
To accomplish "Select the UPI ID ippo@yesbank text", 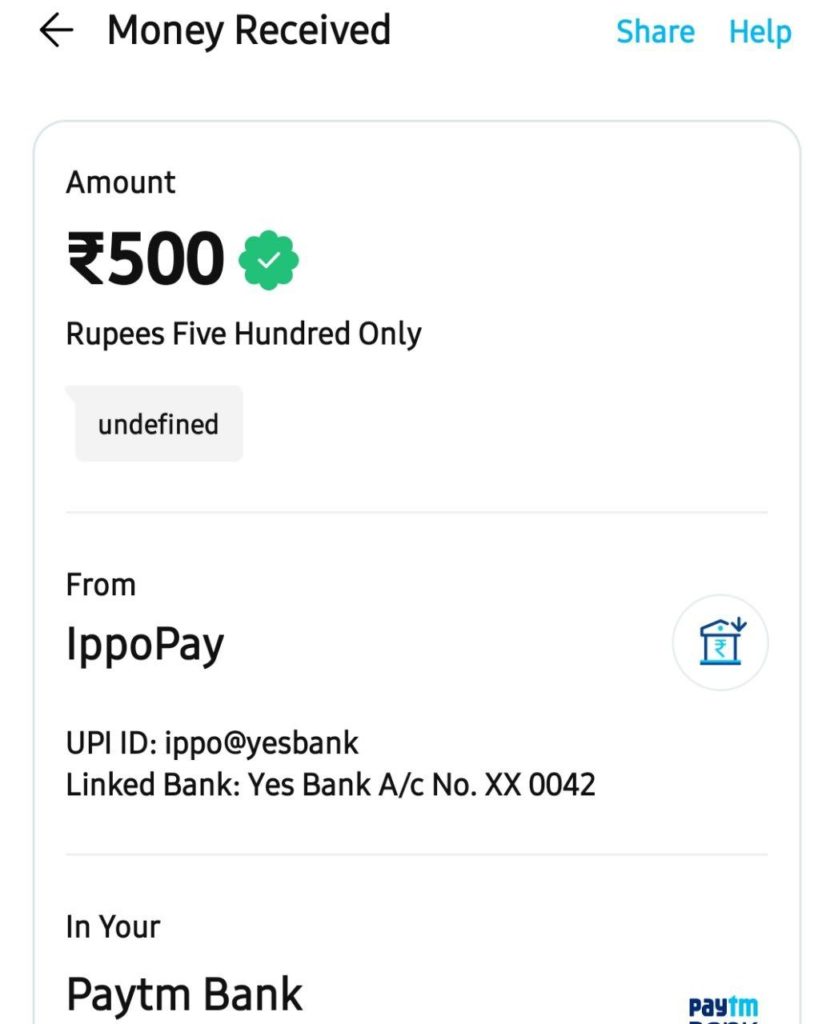I will [x=212, y=743].
